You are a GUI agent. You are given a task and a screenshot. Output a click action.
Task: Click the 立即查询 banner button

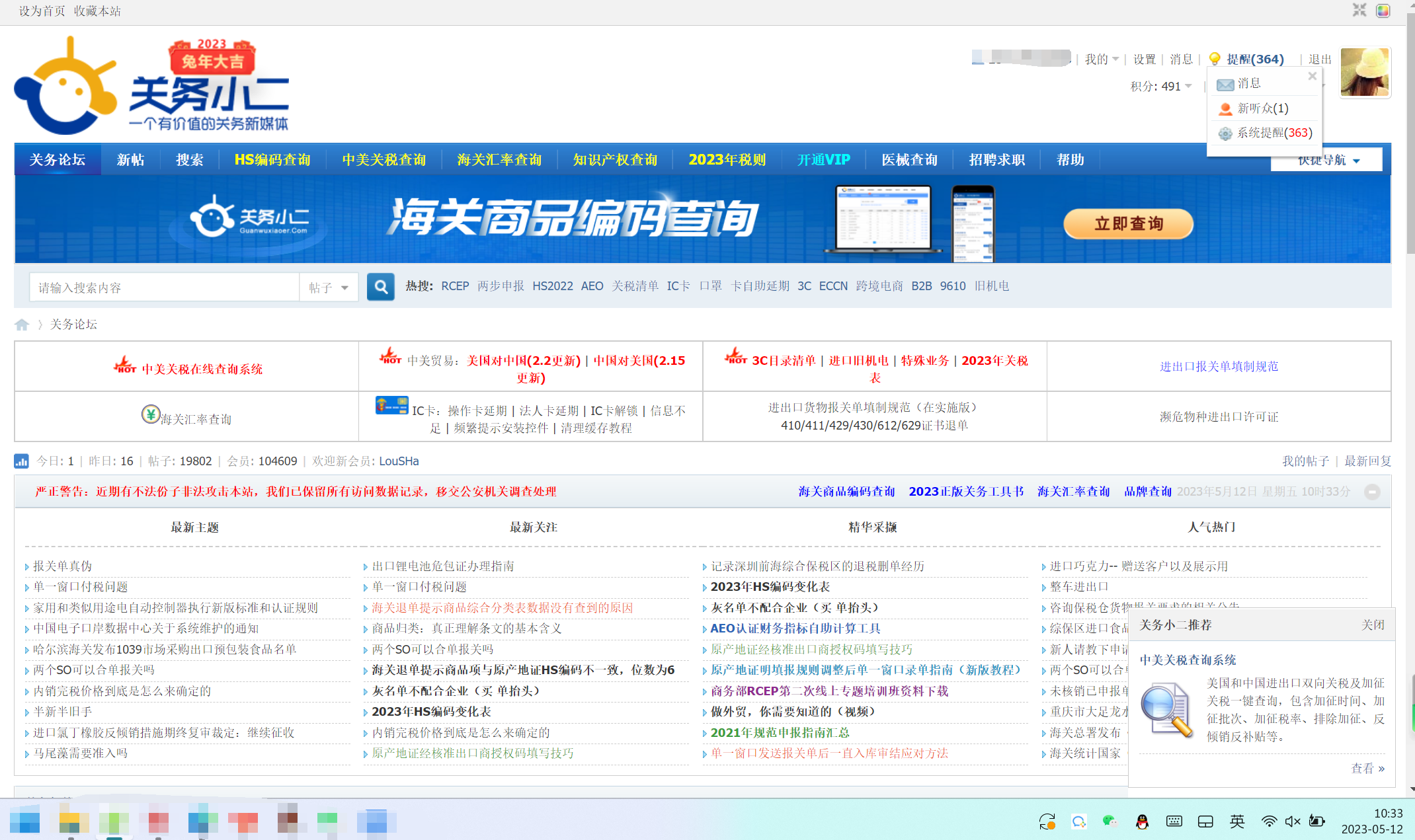pos(1129,224)
